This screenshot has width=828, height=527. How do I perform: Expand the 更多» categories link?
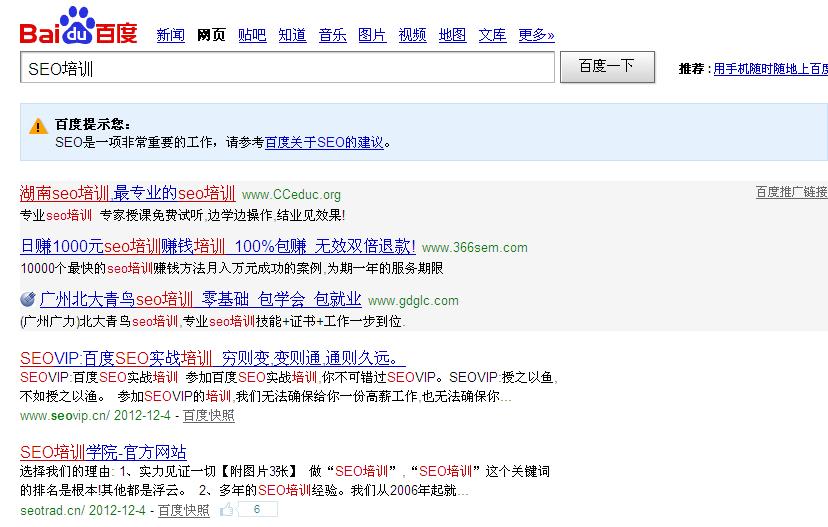(536, 35)
